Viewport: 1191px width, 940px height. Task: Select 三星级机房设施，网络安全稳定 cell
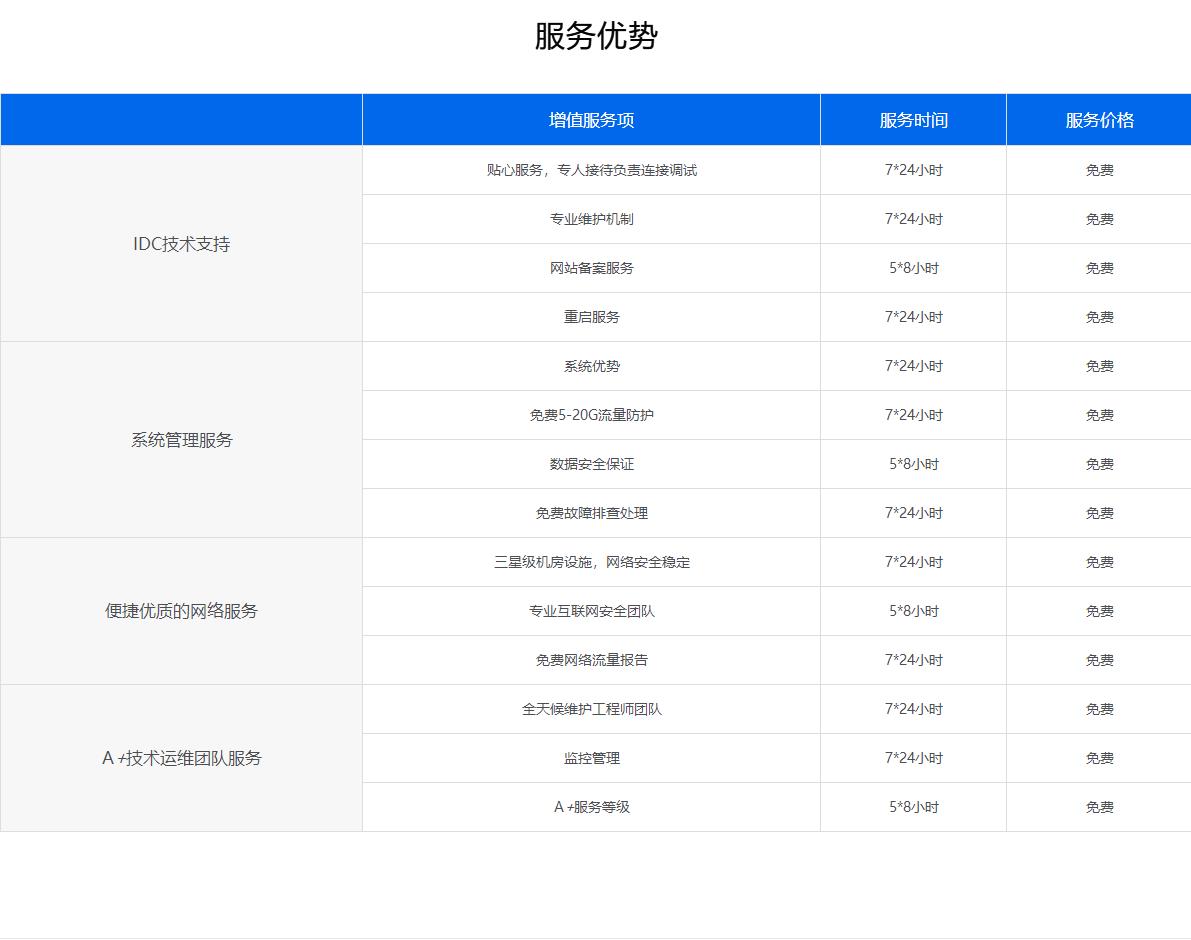point(591,562)
